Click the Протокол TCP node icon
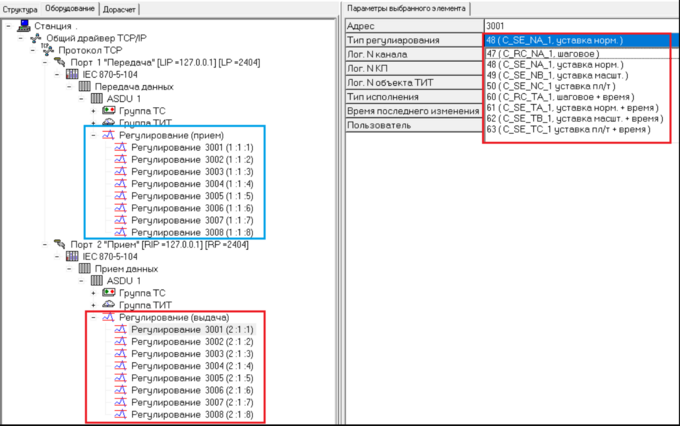Viewport: 680px width, 426px height. coord(47,49)
